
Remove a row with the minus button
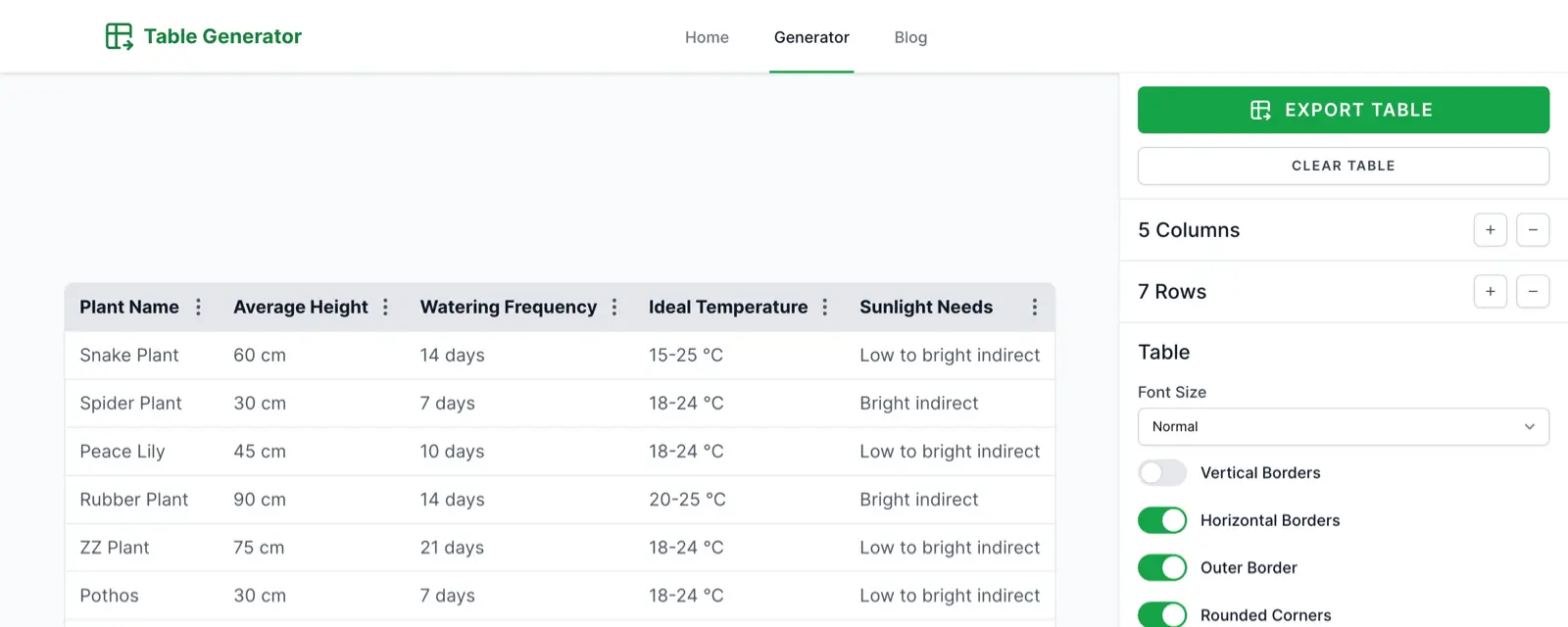tap(1533, 292)
